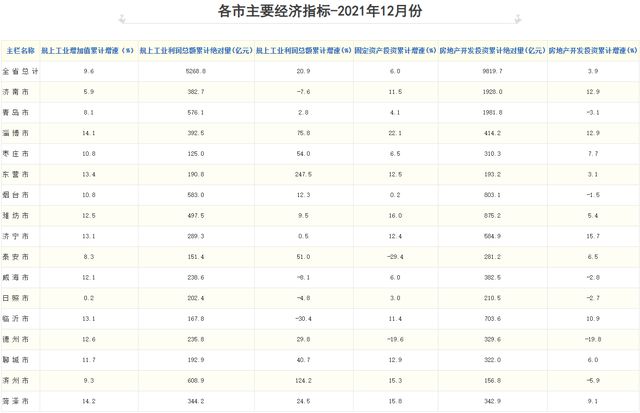Click 菏泽市 industrial growth value 14.2
This screenshot has height=413, width=640.
coord(89,401)
